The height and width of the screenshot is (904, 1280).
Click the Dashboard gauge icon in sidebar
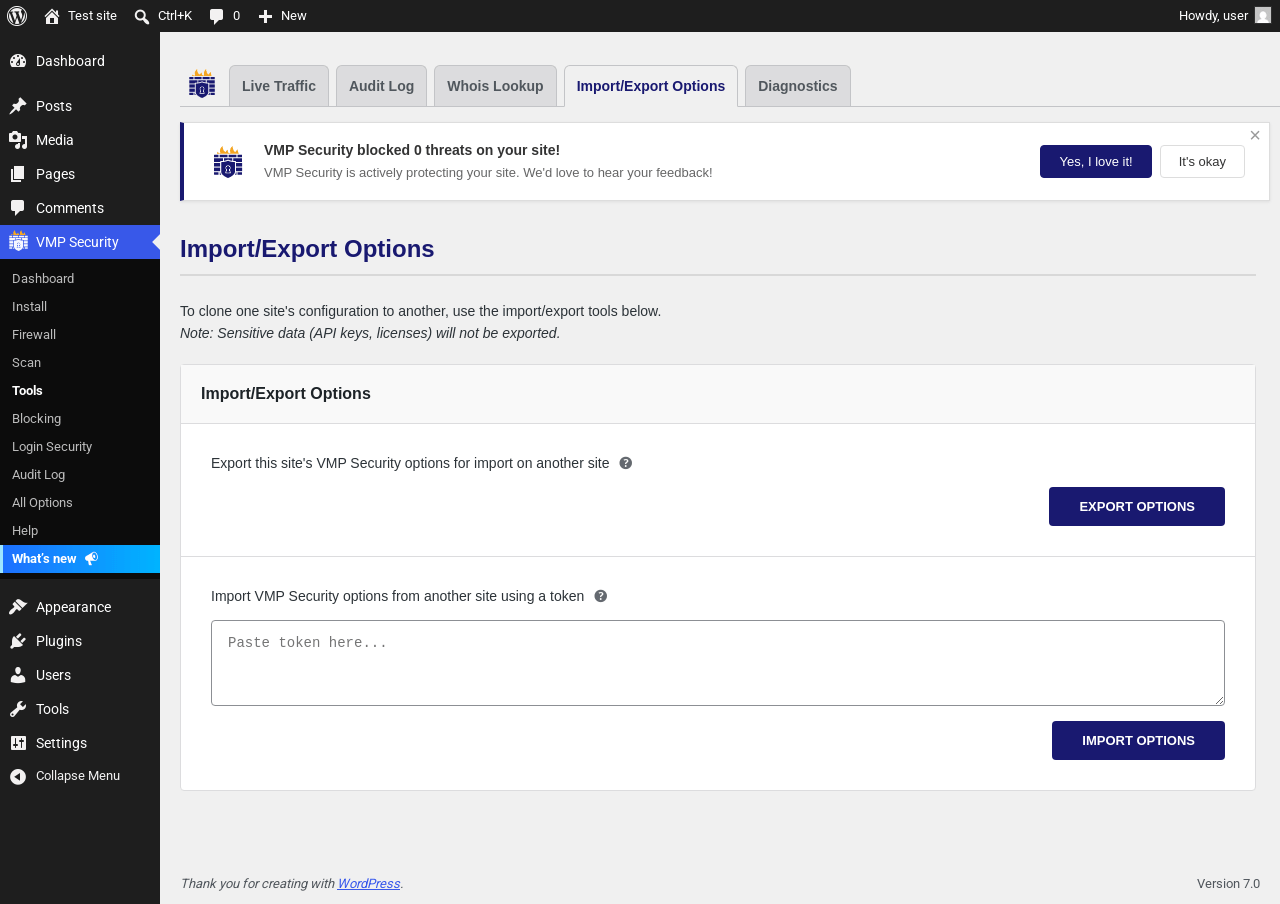18,61
